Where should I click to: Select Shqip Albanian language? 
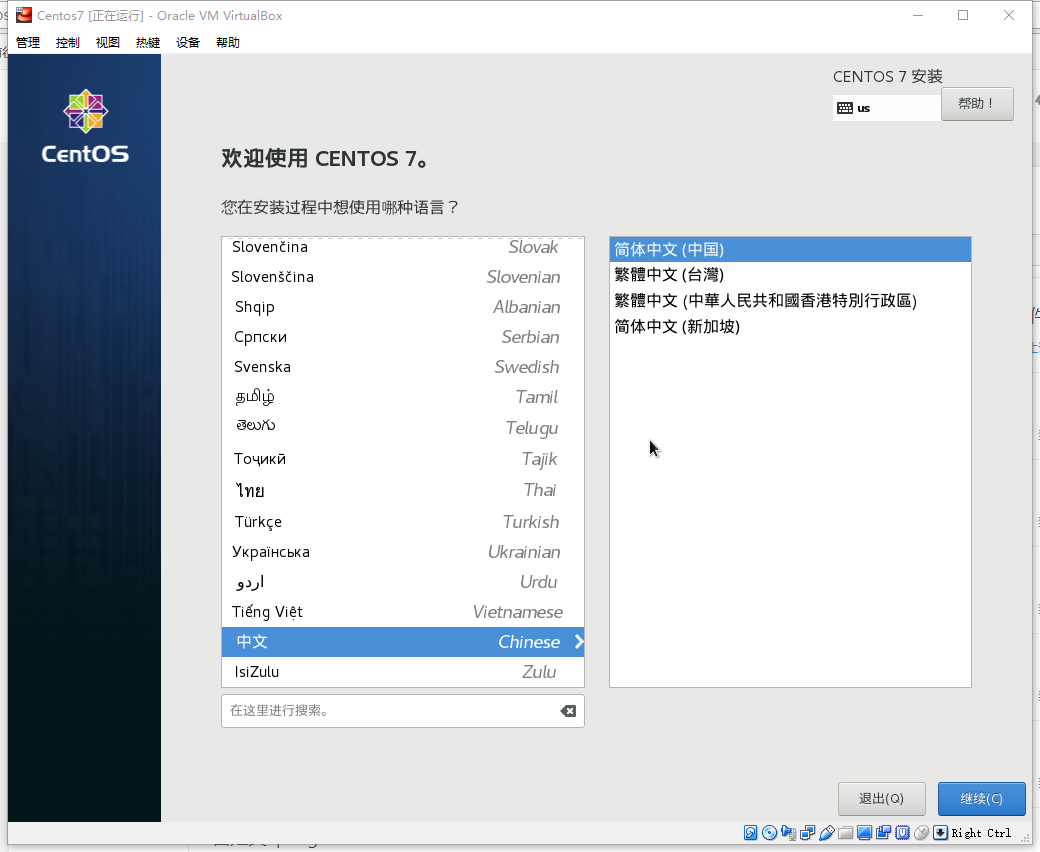403,307
